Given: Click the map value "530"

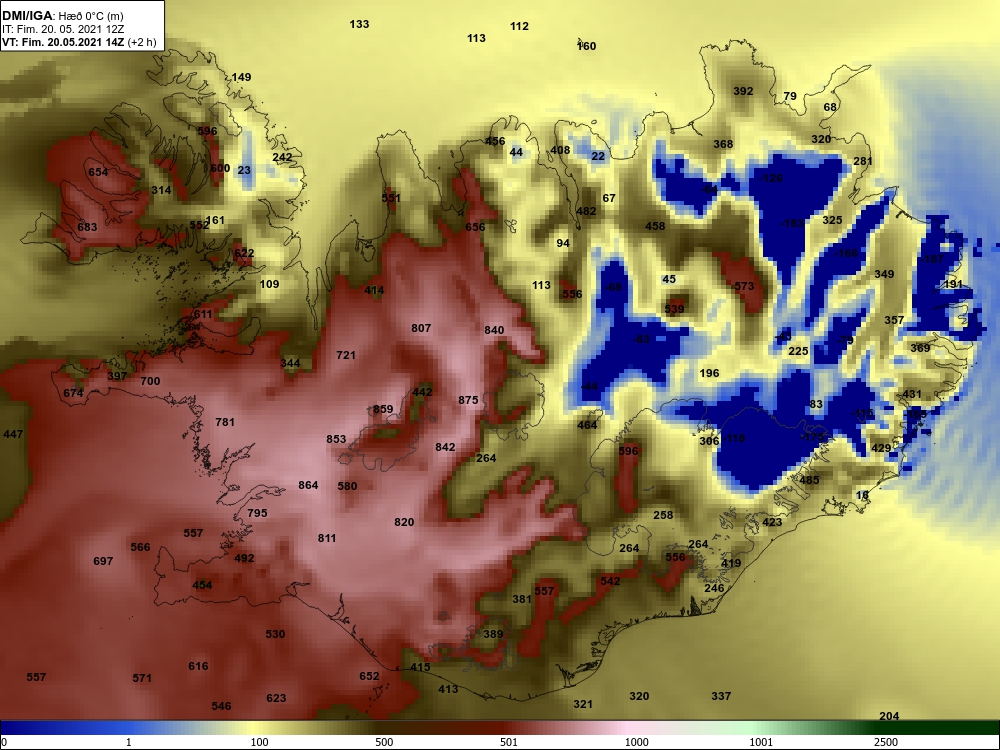Looking at the screenshot, I should click(x=276, y=635).
